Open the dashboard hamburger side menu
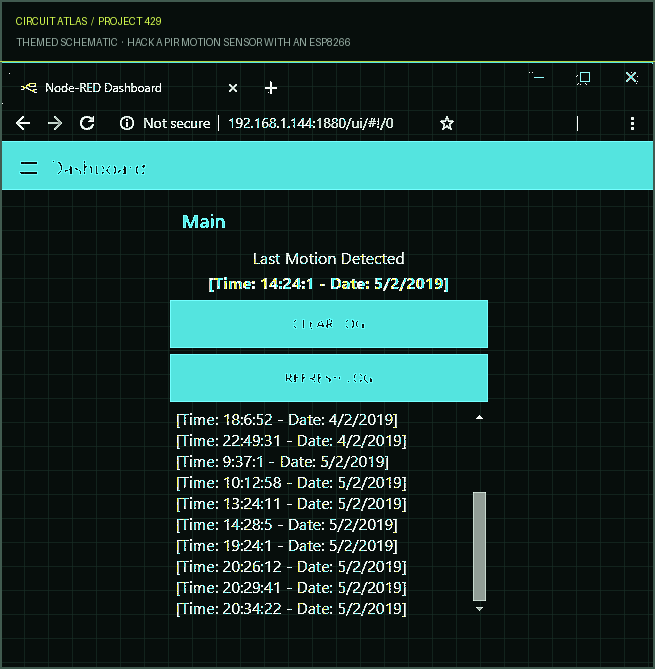 click(x=29, y=168)
